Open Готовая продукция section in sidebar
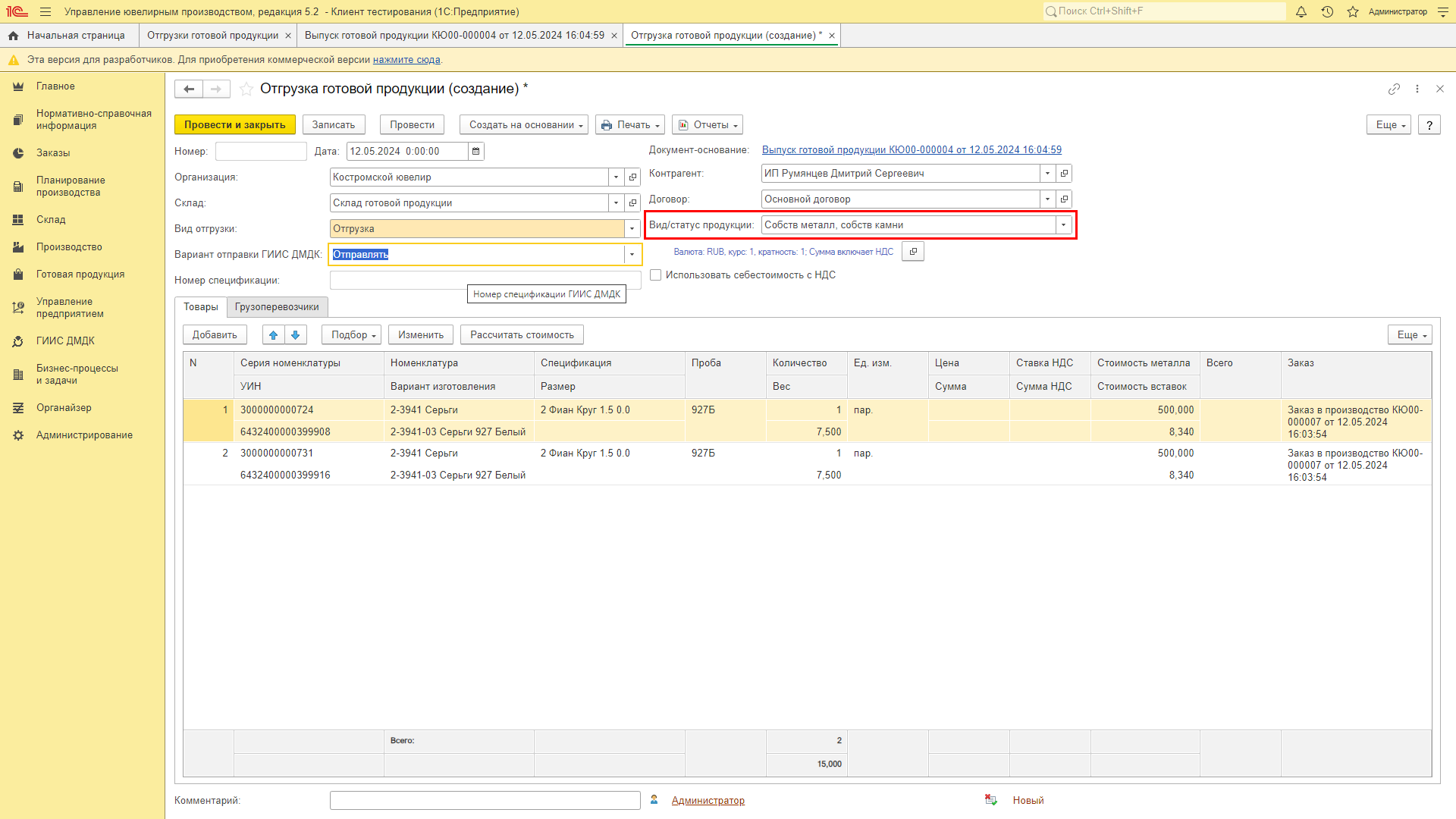The height and width of the screenshot is (819, 1456). tap(80, 275)
